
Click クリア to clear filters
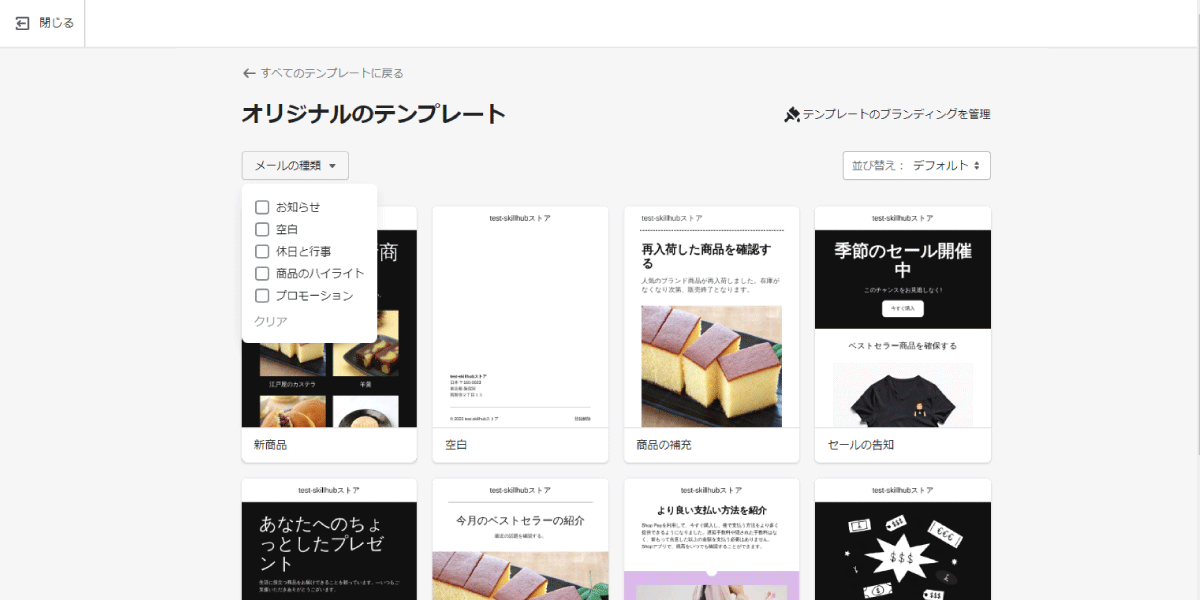pos(271,321)
